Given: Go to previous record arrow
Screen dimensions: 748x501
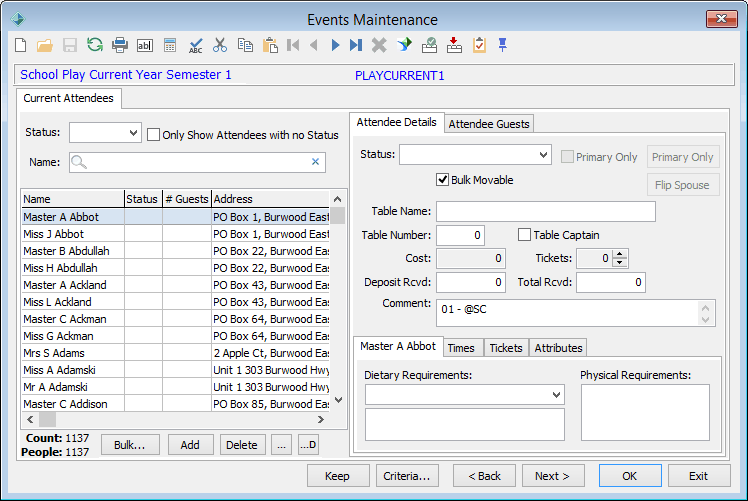Looking at the screenshot, I should [313, 45].
